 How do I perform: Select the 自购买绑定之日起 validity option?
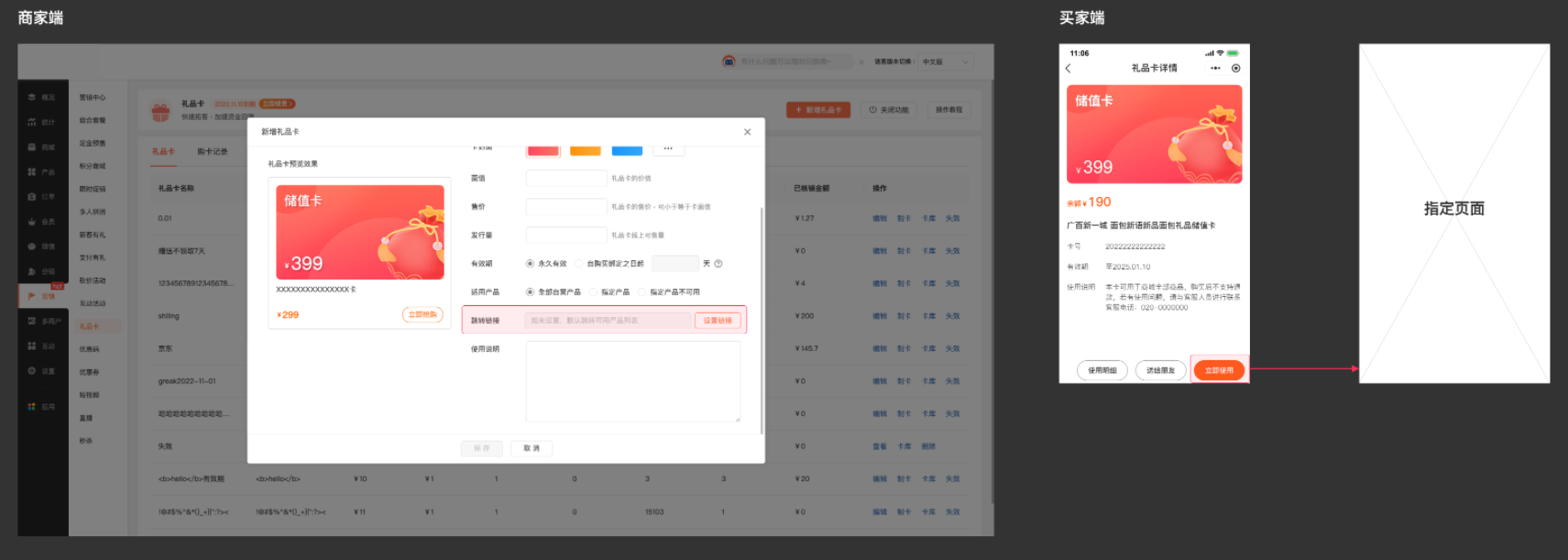click(x=610, y=264)
